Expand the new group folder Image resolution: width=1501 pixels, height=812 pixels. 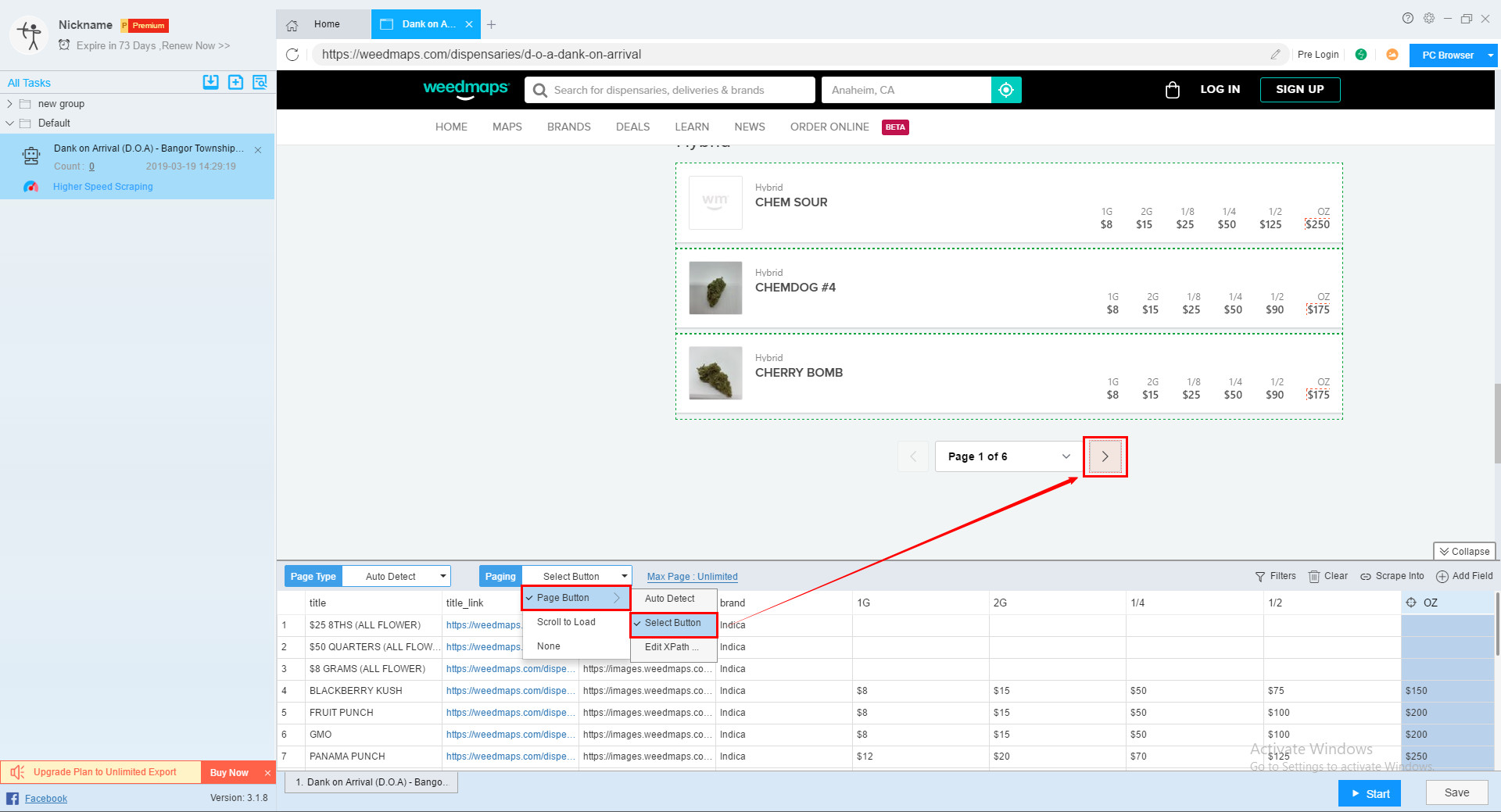[9, 104]
